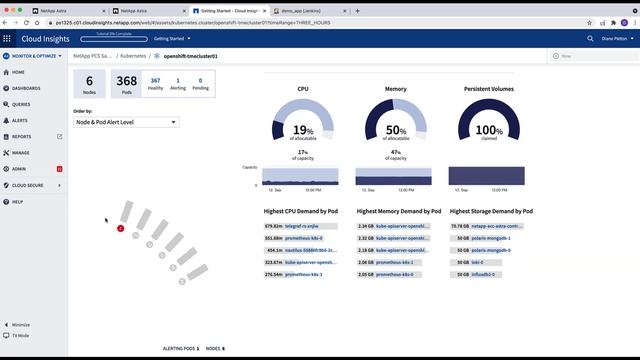
Task: Close the demo_app Jenkins tab
Action: click(x=345, y=11)
